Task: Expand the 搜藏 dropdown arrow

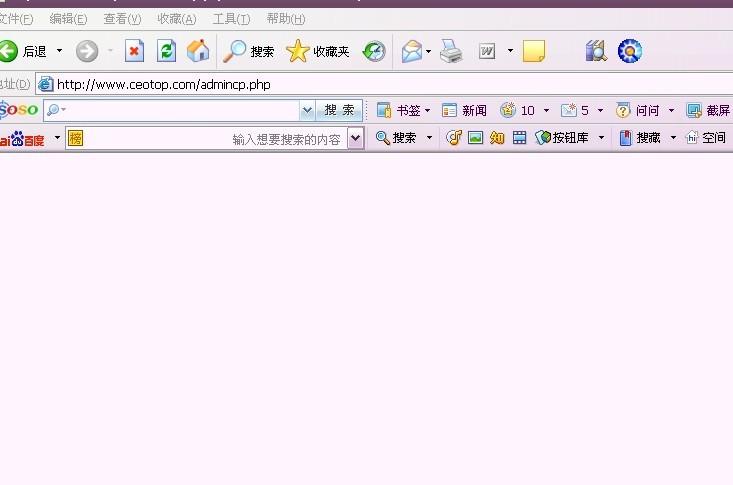Action: 673,138
